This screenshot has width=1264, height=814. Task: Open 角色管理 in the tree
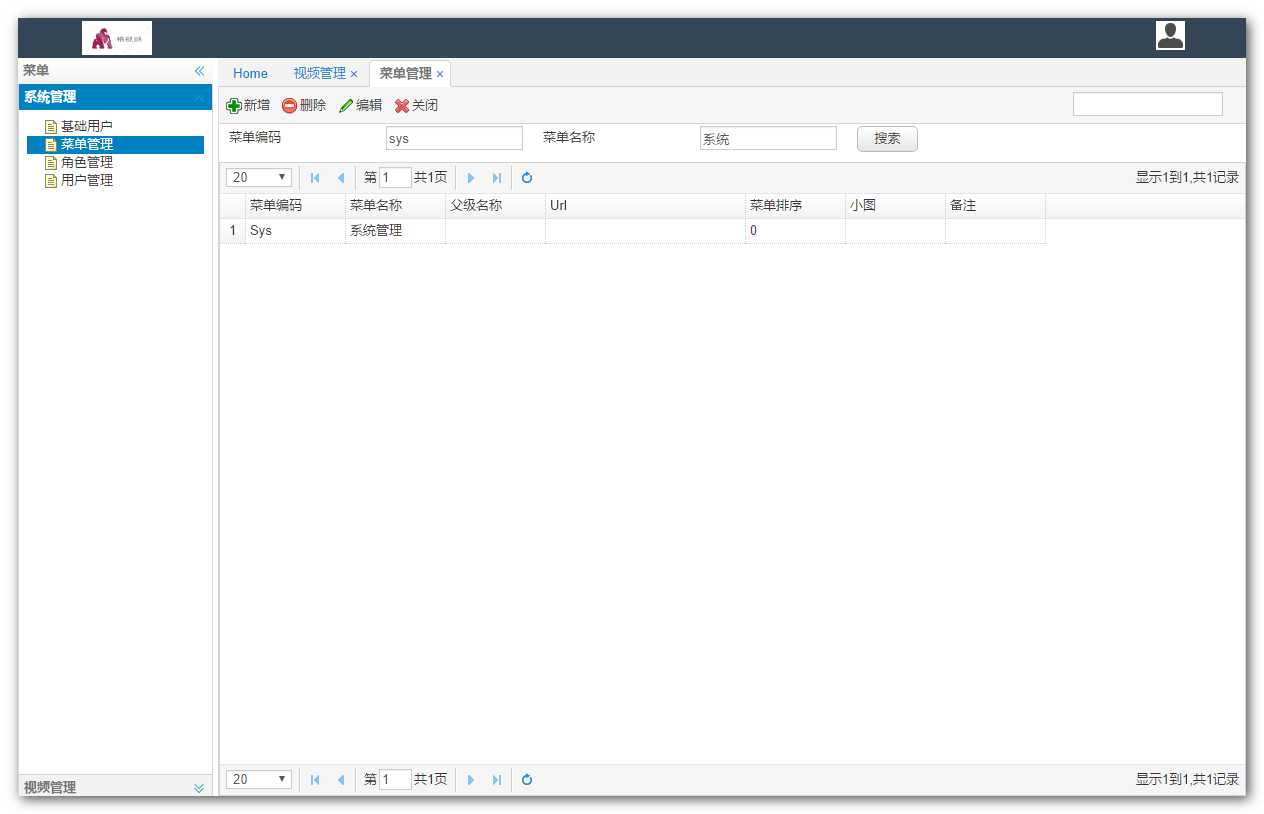coord(87,162)
